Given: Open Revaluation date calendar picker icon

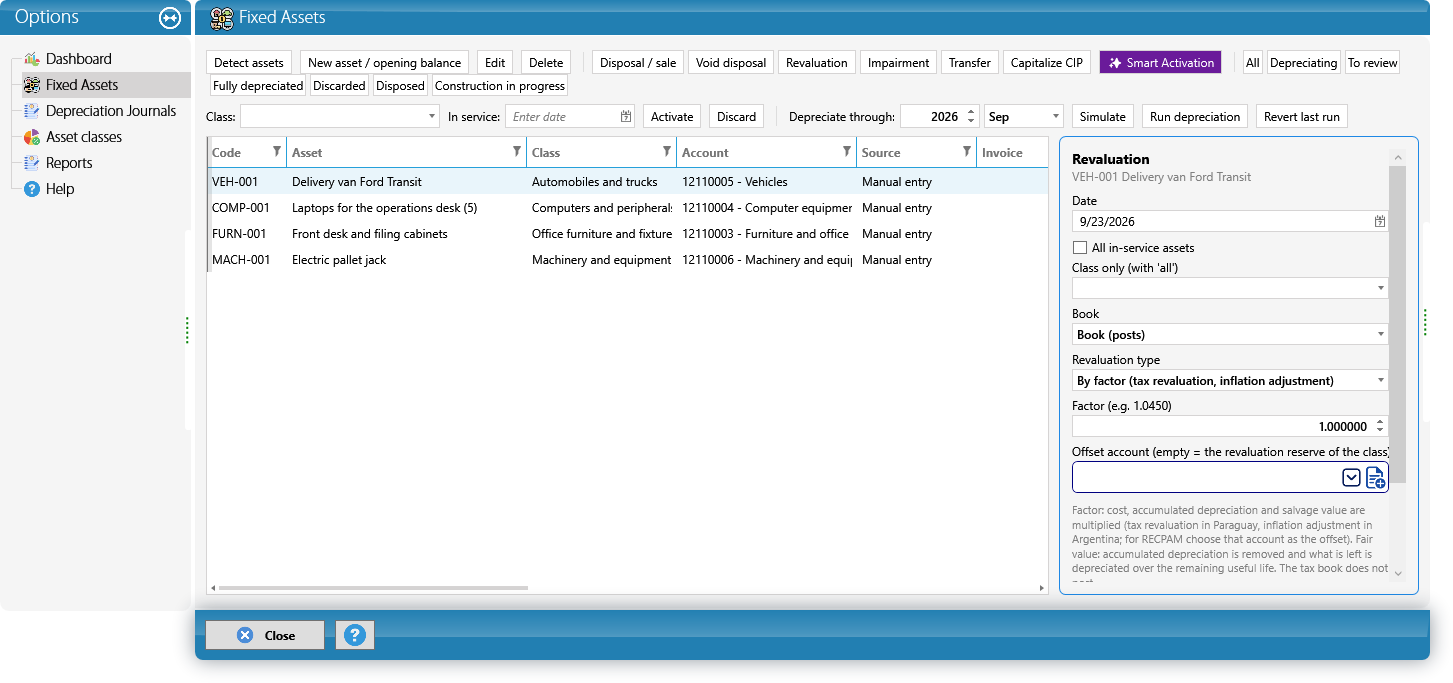Looking at the screenshot, I should [x=1380, y=222].
